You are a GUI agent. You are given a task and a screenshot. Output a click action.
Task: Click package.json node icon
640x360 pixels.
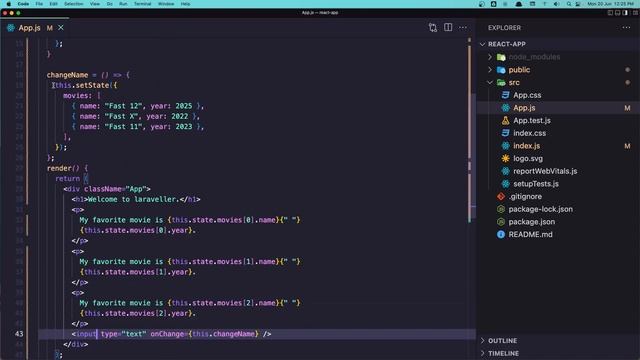pyautogui.click(x=501, y=222)
